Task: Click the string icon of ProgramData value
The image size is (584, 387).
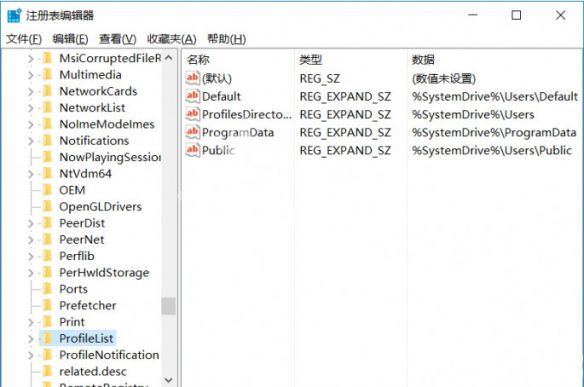Action: (x=193, y=132)
